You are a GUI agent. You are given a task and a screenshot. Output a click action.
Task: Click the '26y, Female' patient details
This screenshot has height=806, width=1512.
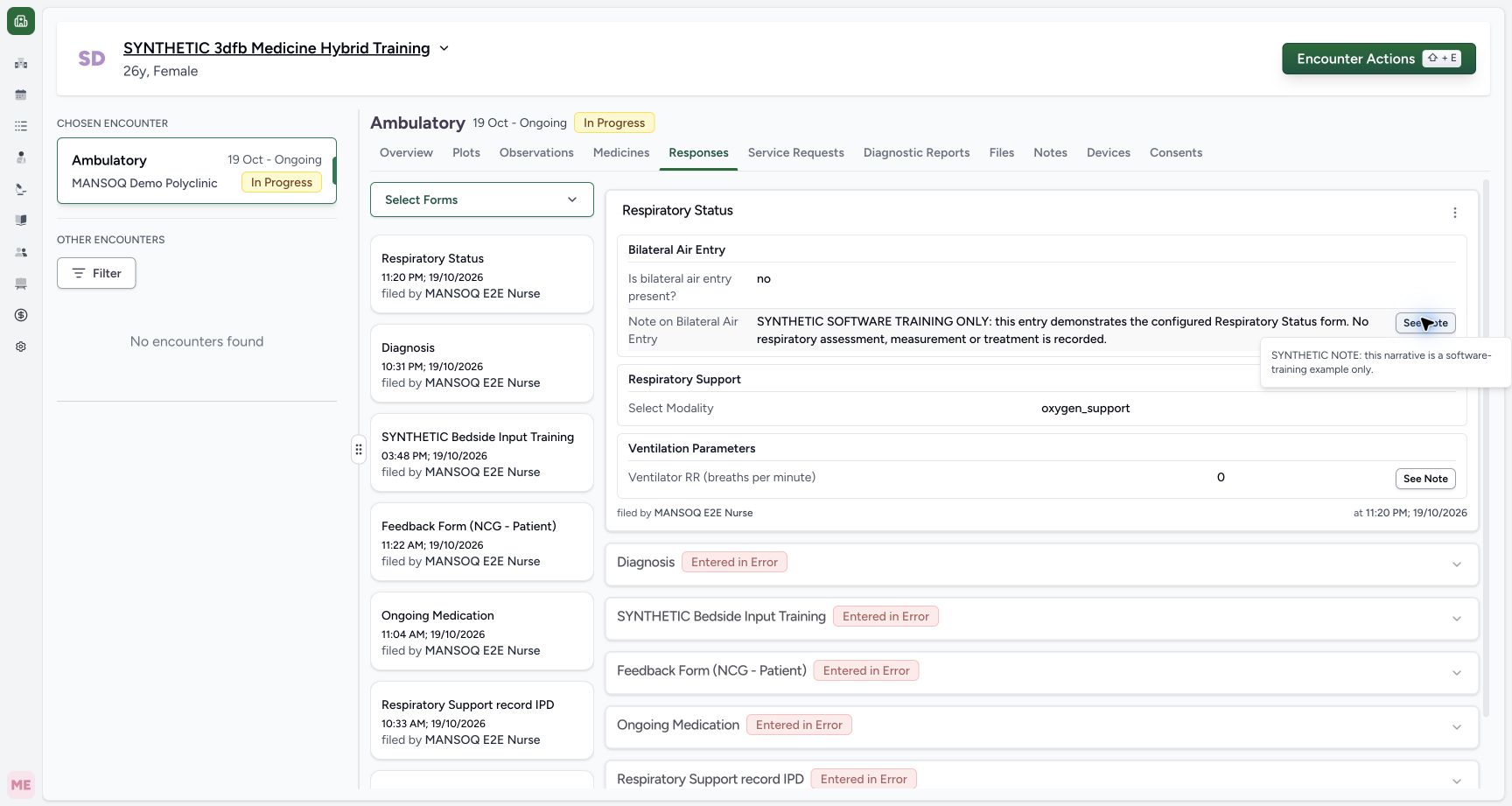coord(160,71)
